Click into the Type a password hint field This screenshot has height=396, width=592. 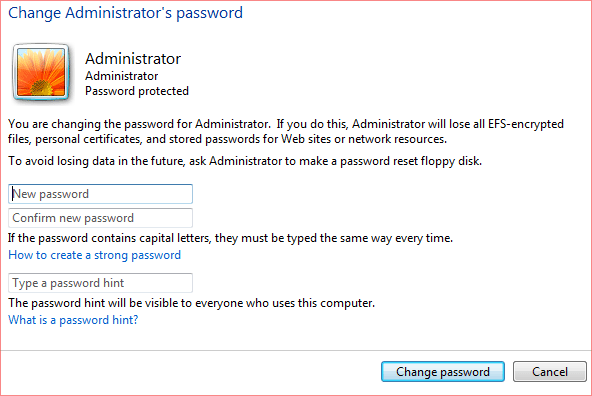click(100, 283)
